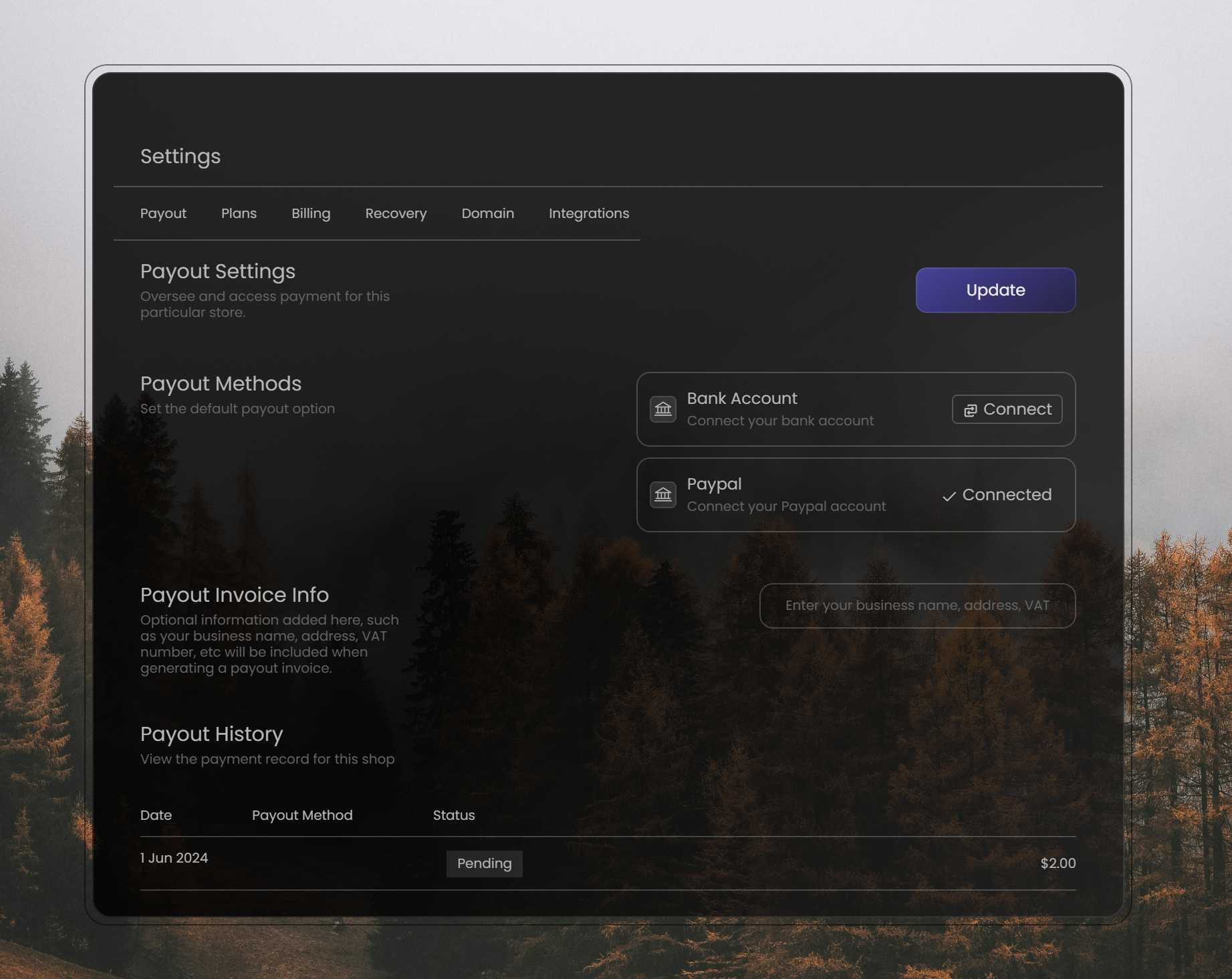Click the Connected status for Paypal
The height and width of the screenshot is (979, 1232).
coord(997,495)
